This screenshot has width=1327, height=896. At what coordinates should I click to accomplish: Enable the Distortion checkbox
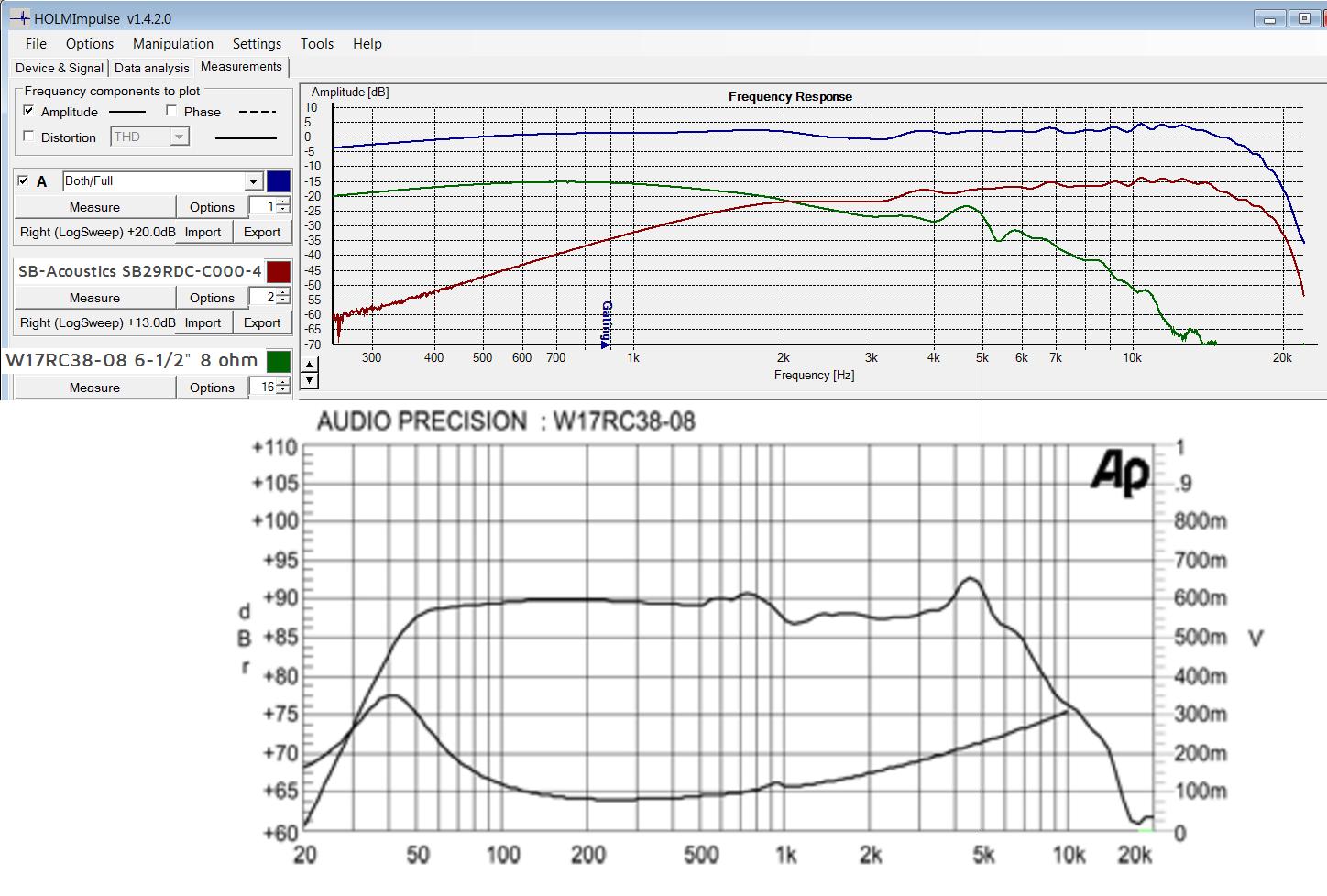coord(28,137)
